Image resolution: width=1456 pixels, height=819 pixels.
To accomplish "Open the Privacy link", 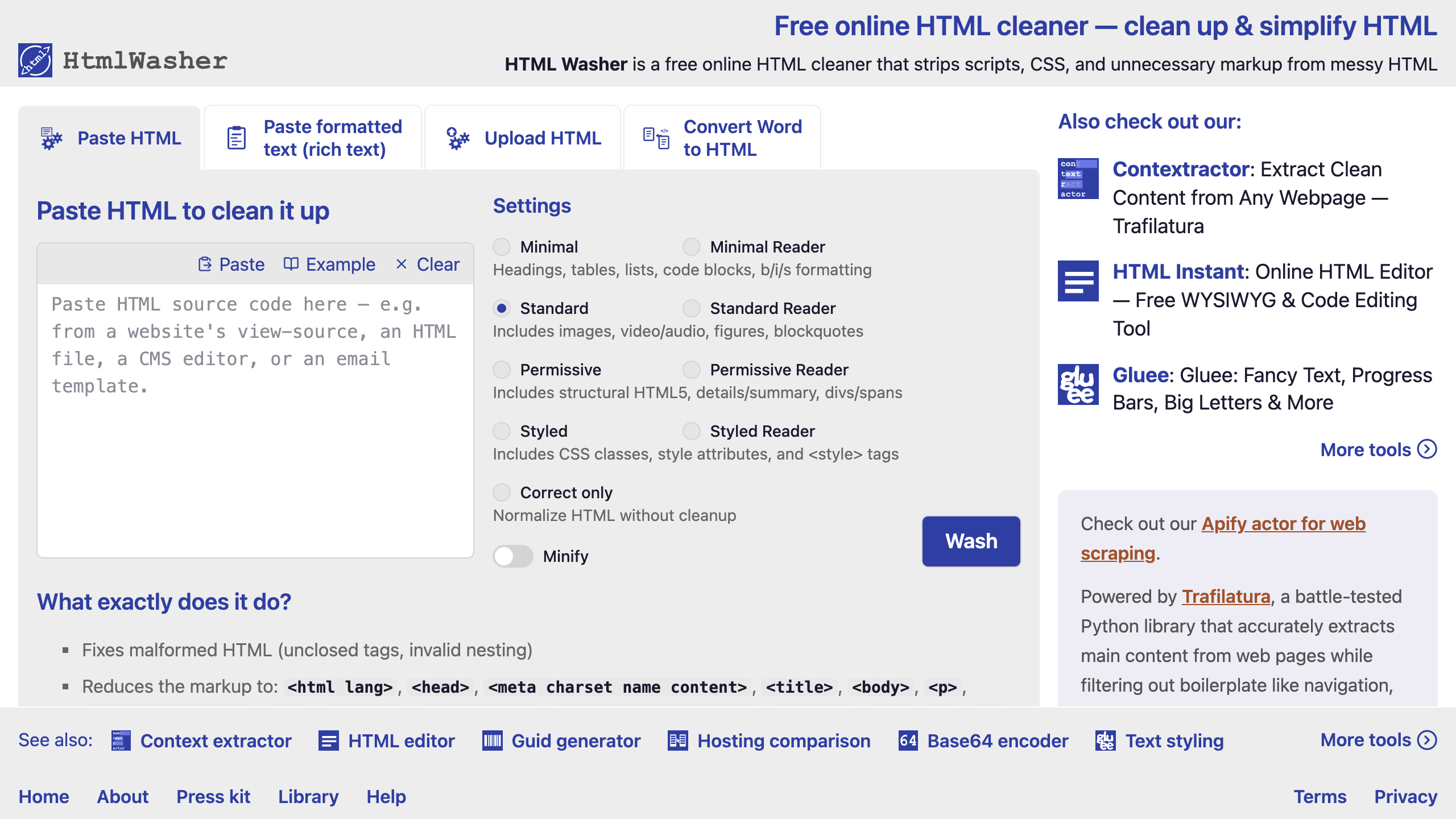I will pyautogui.click(x=1406, y=796).
